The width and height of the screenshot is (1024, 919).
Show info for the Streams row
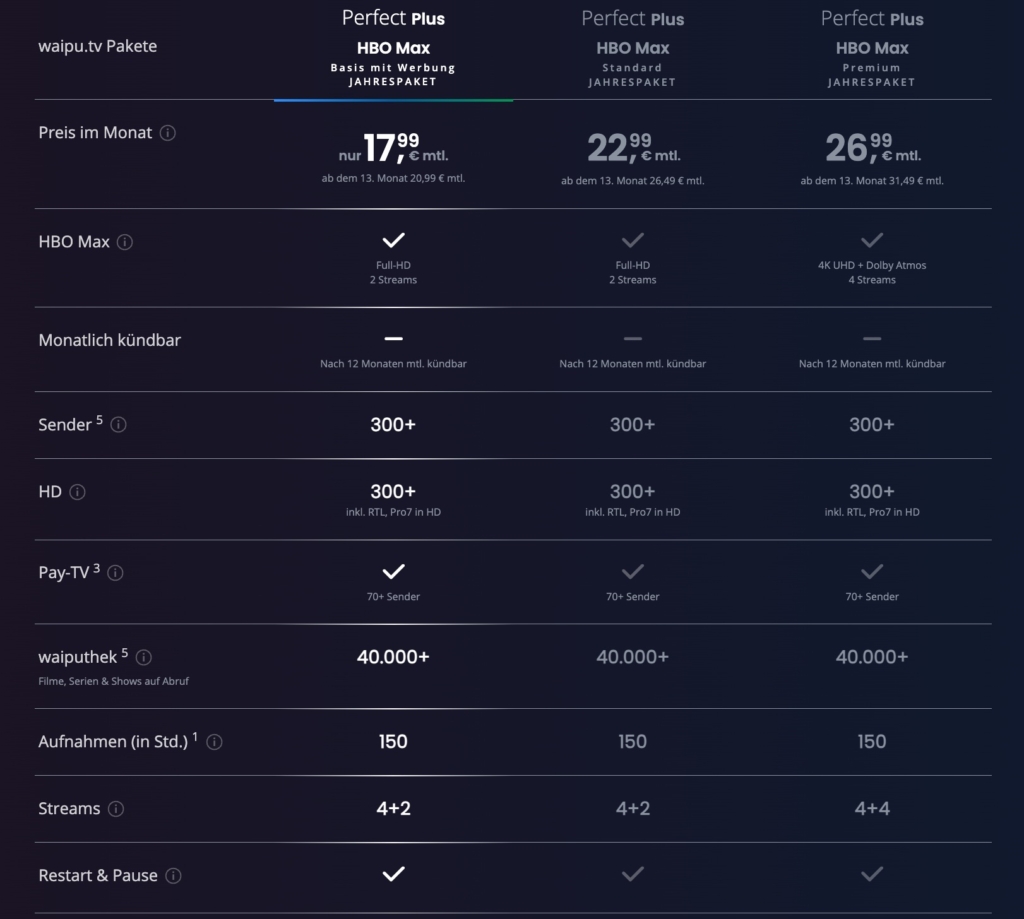(x=116, y=809)
